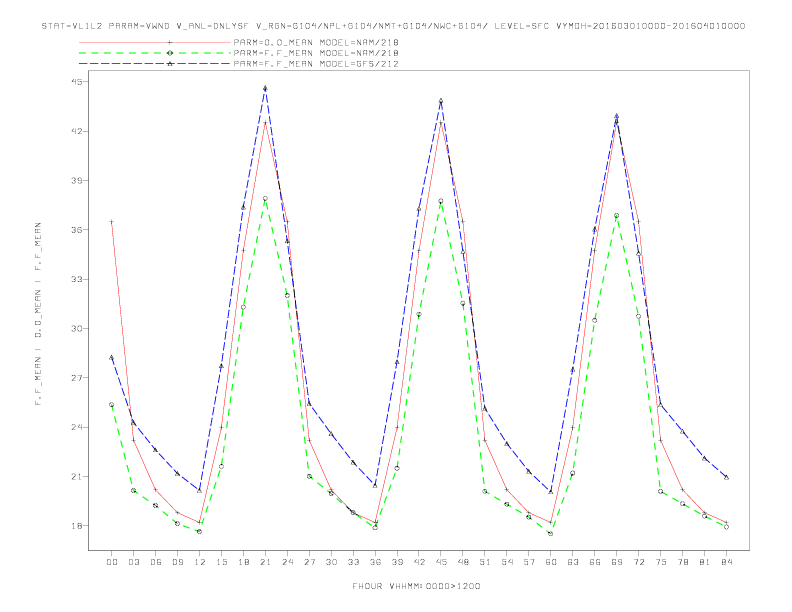Screen dimensions: 792x612
Task: Click x-axis forecast hour label 51
Action: 485,562
